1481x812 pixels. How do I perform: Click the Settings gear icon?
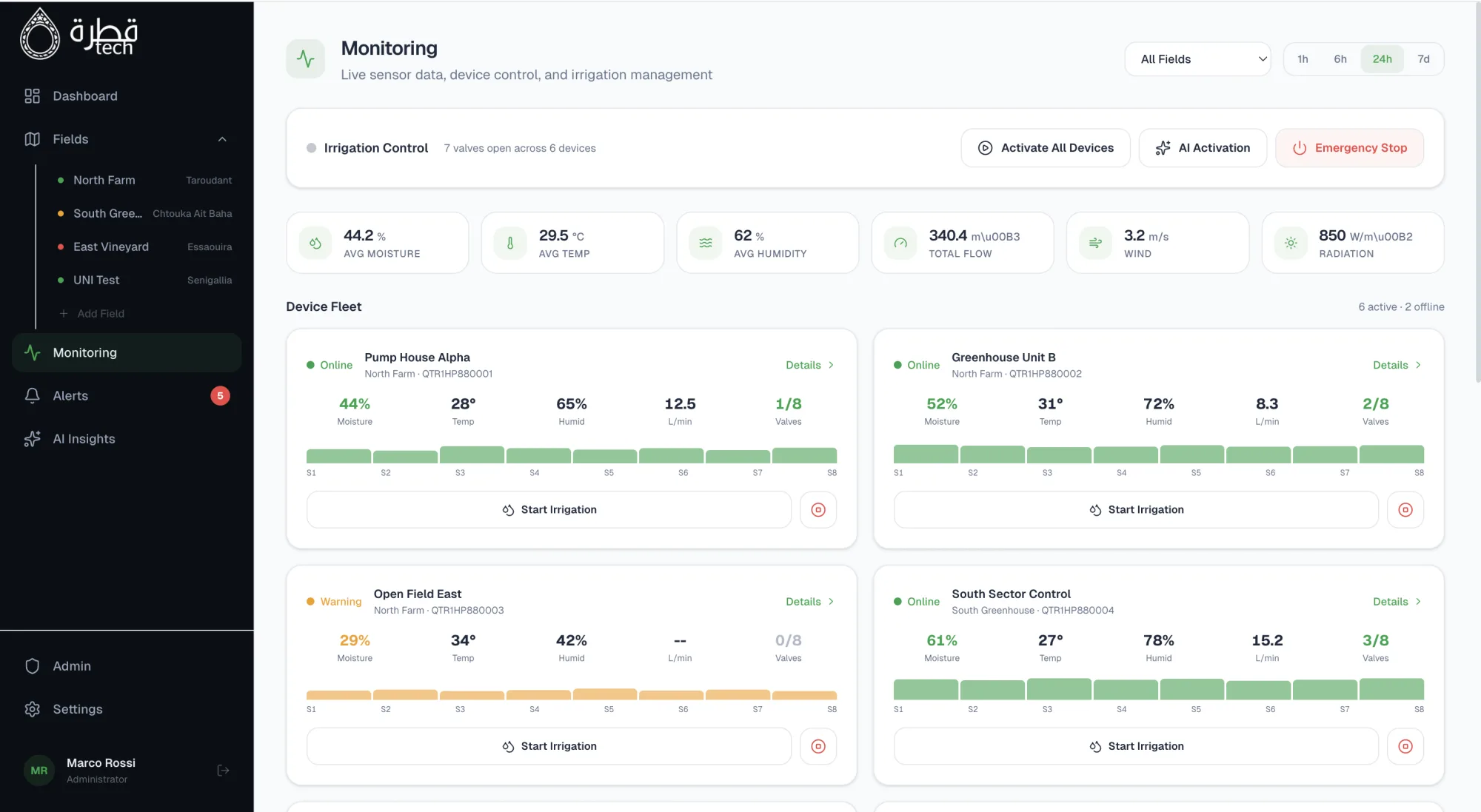pyautogui.click(x=32, y=709)
